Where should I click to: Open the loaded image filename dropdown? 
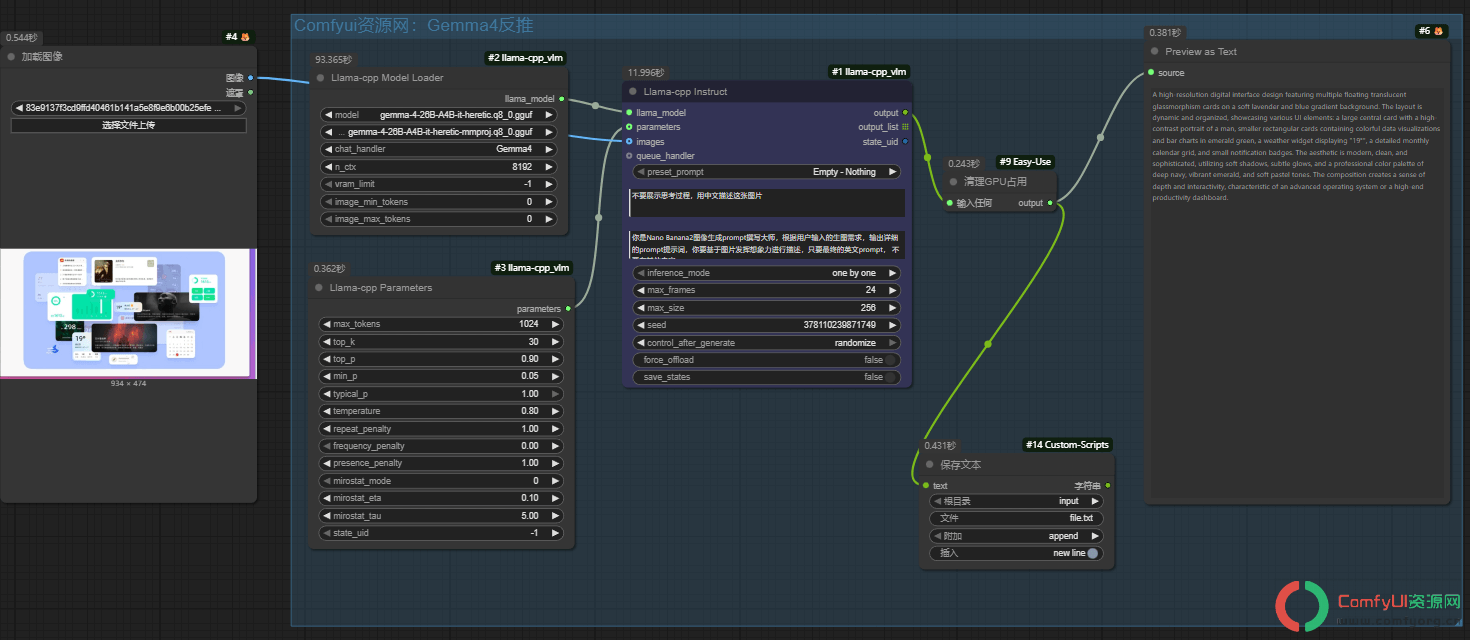(x=128, y=108)
